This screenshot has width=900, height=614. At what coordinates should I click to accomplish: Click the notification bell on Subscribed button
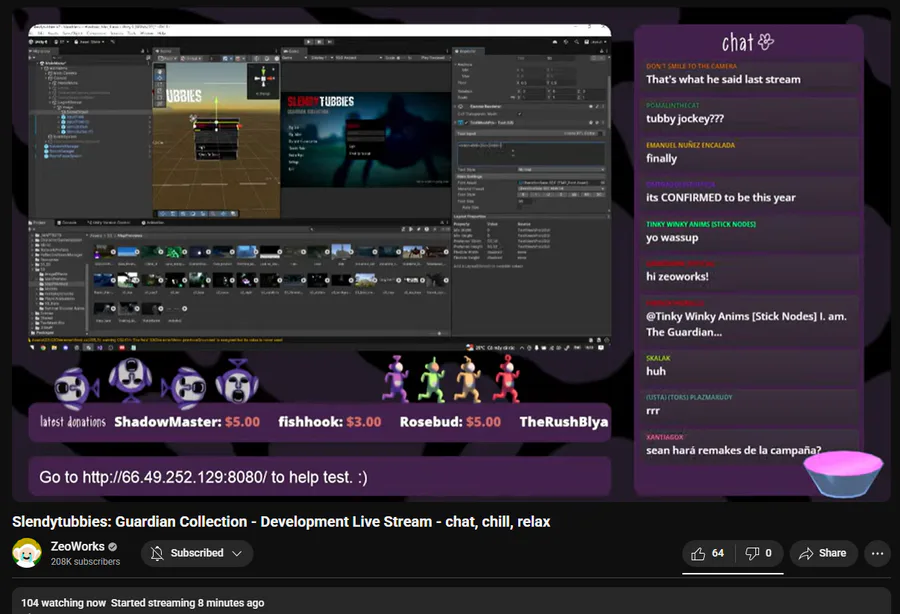[157, 553]
